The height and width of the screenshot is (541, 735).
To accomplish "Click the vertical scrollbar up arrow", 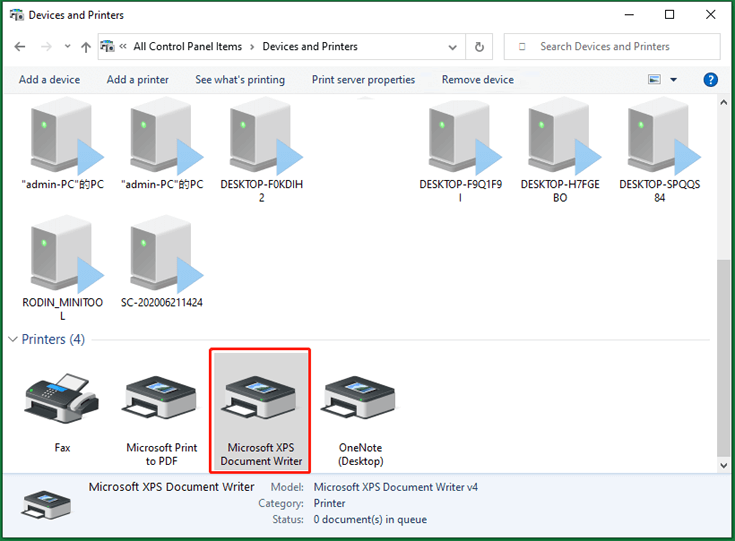I will [723, 102].
